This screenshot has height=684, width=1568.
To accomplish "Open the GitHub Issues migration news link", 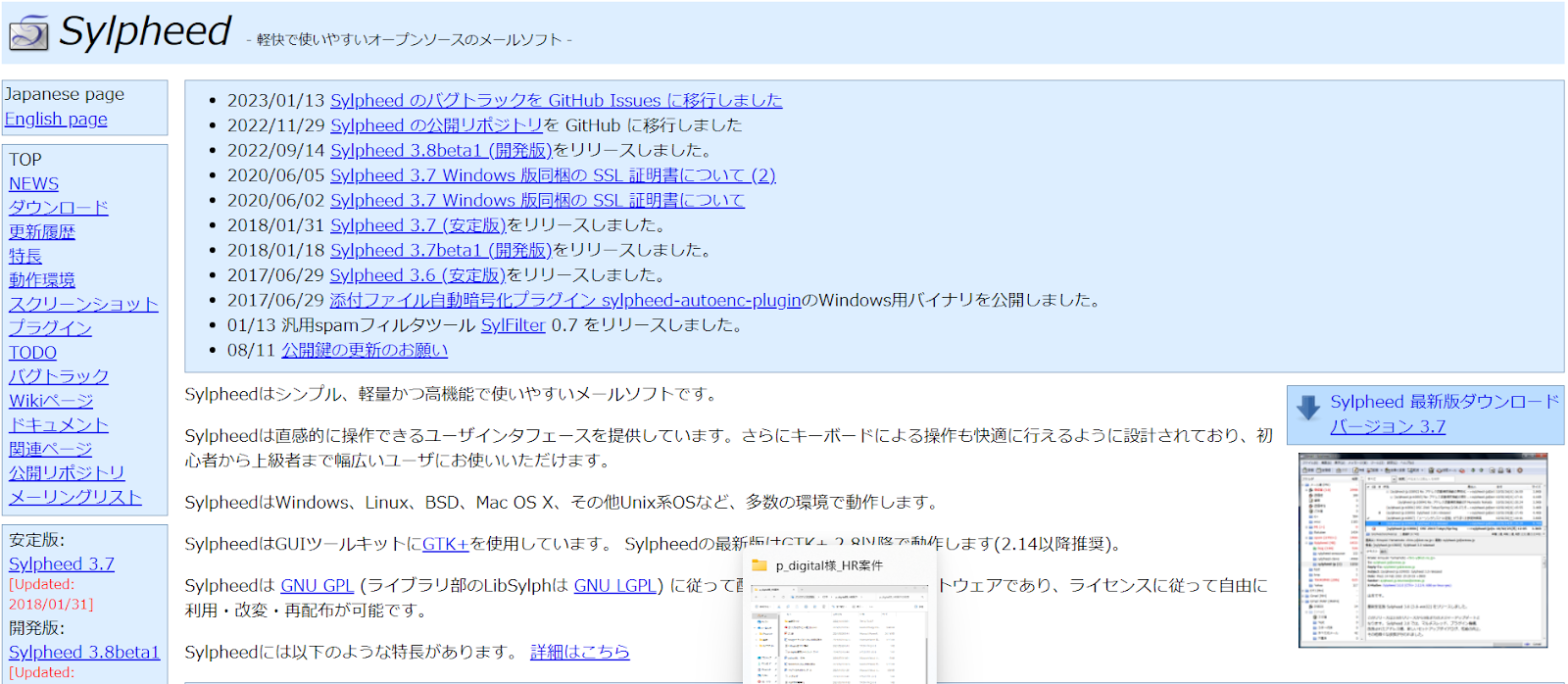I will click(556, 100).
